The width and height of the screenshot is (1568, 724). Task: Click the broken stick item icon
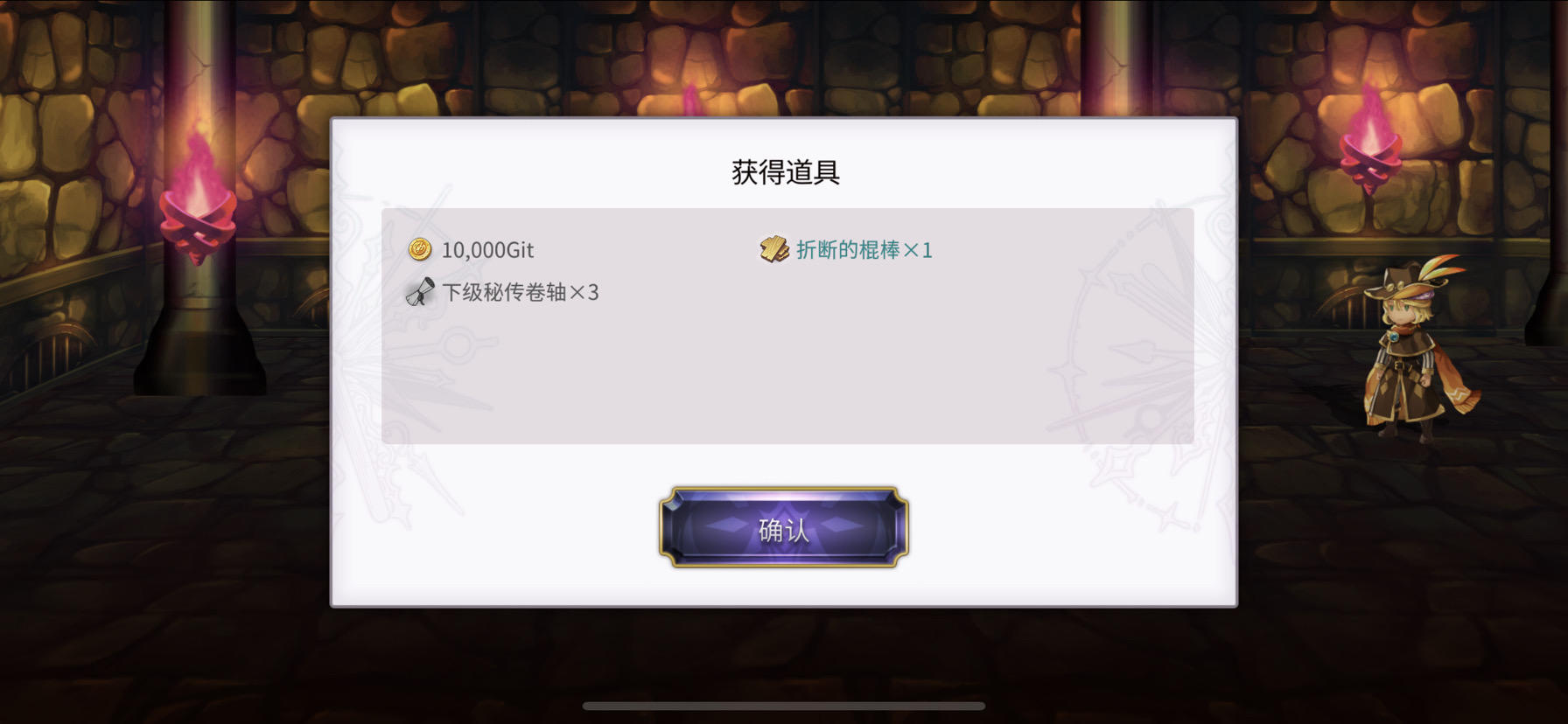774,250
